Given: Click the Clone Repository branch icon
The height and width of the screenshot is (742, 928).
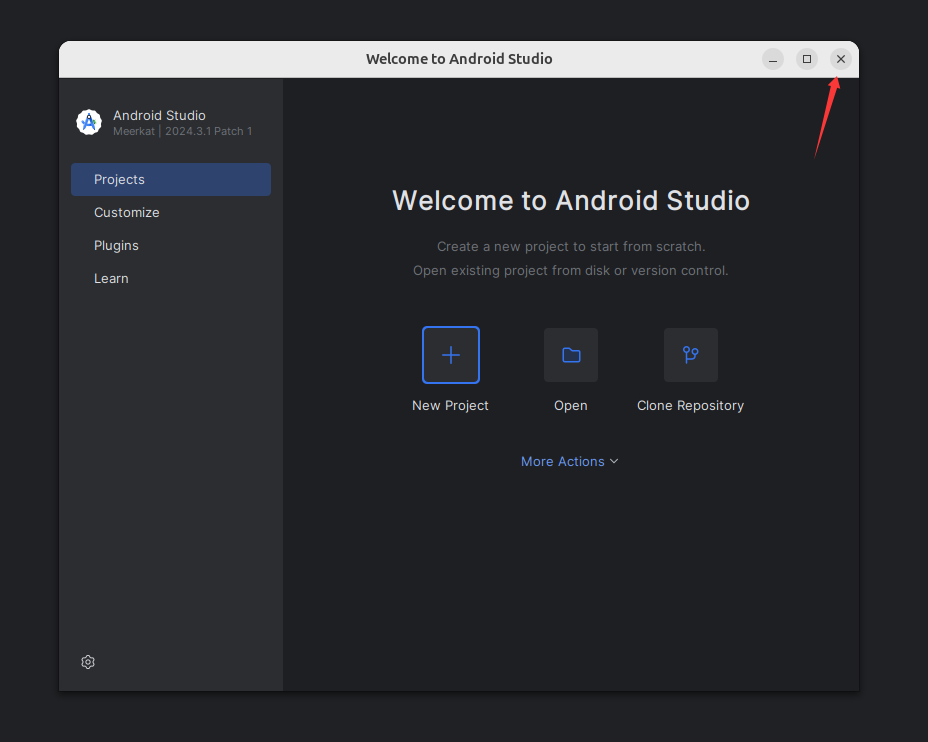Looking at the screenshot, I should coord(690,355).
